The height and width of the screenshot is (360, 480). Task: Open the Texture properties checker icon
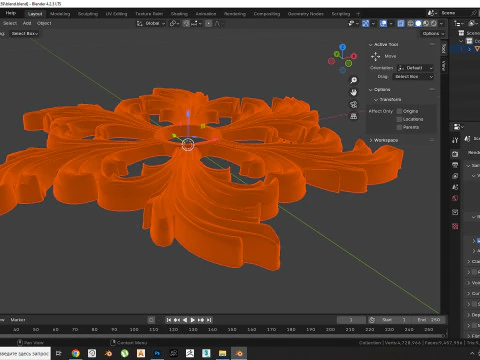coord(455,227)
